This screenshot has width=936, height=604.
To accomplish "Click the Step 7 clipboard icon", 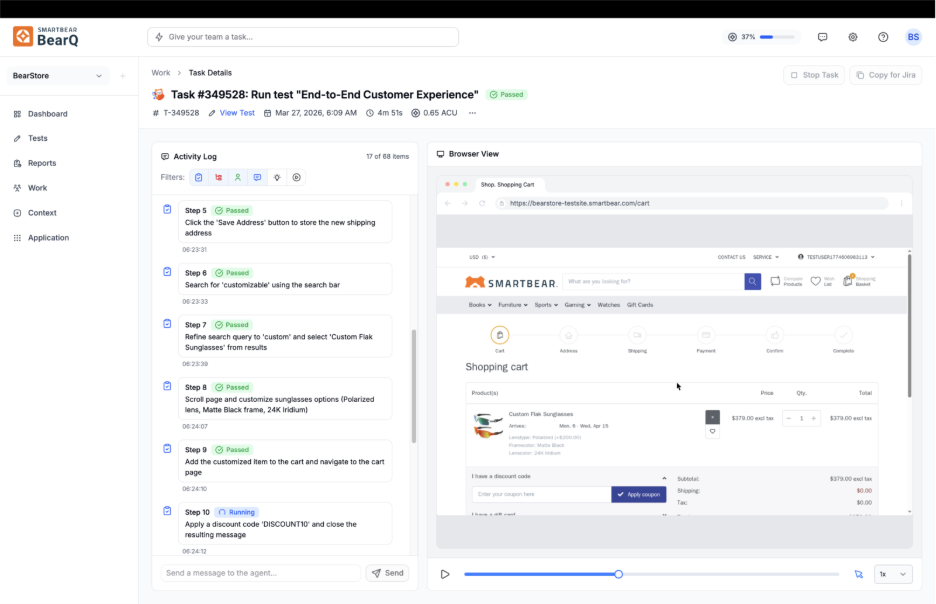I will click(167, 323).
